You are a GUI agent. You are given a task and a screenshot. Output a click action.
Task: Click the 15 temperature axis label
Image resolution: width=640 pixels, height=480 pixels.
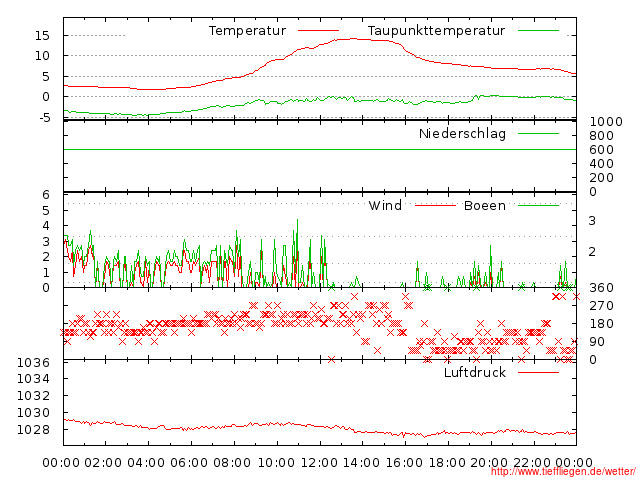point(43,35)
